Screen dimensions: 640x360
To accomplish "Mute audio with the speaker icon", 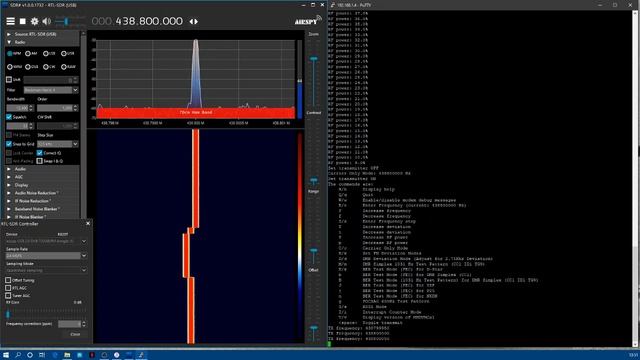I will point(47,21).
